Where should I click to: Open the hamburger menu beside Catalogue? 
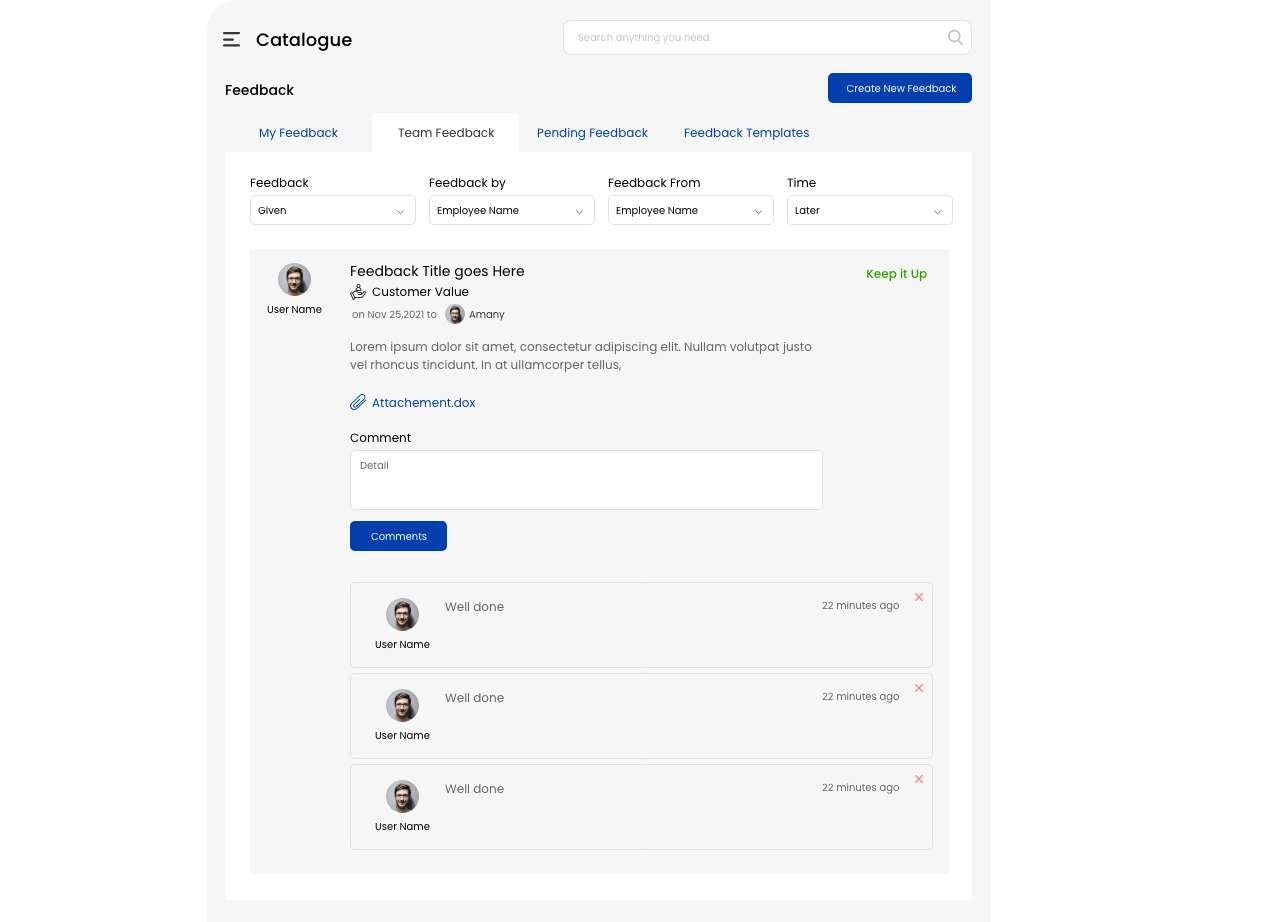(231, 40)
